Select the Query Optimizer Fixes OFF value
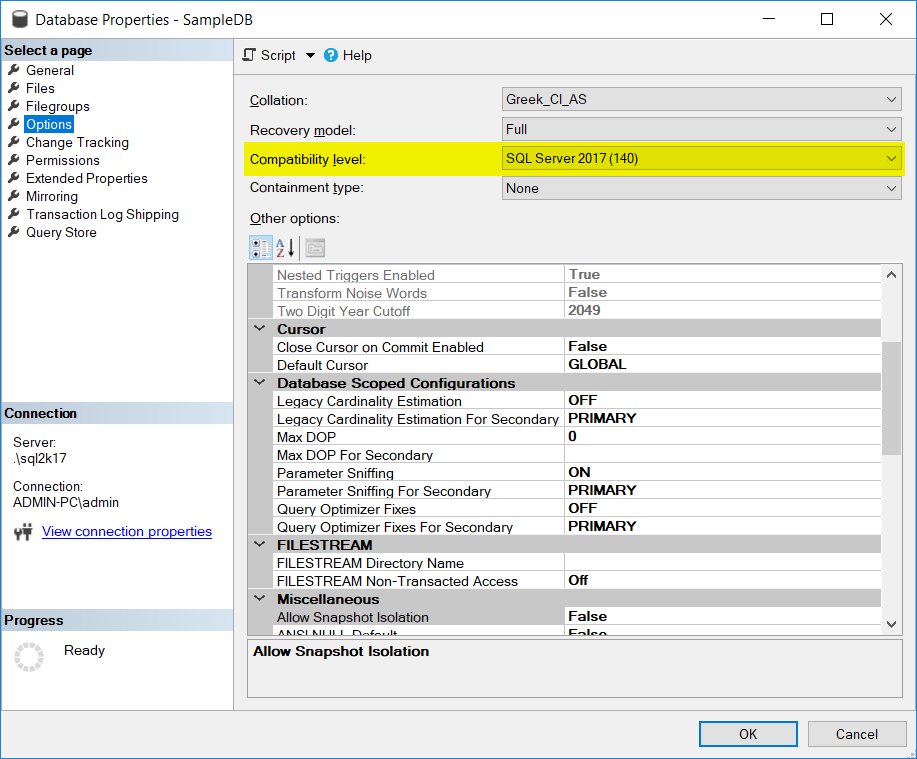917x759 pixels. pos(723,509)
